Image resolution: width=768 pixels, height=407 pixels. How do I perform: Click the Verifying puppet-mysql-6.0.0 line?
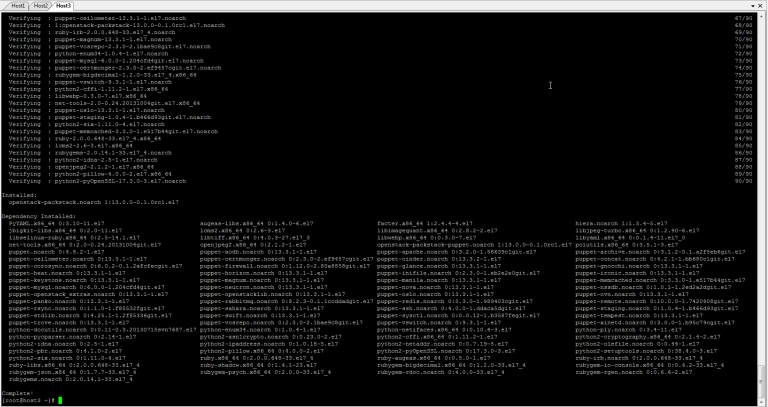pyautogui.click(x=106, y=61)
